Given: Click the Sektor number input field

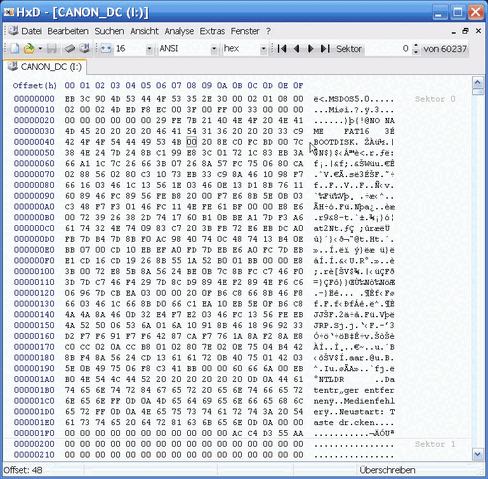Looking at the screenshot, I should (x=388, y=49).
